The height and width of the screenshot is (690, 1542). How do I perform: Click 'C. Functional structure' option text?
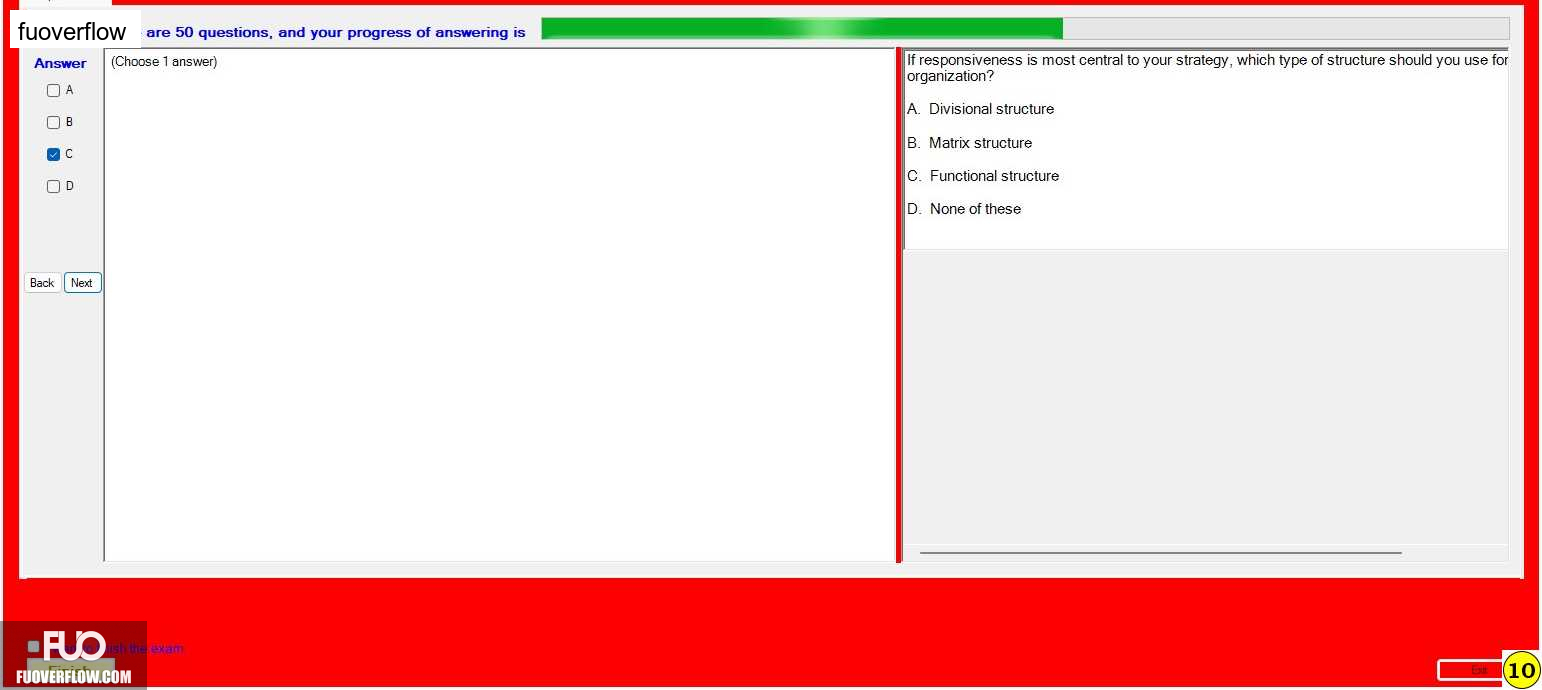click(x=983, y=176)
